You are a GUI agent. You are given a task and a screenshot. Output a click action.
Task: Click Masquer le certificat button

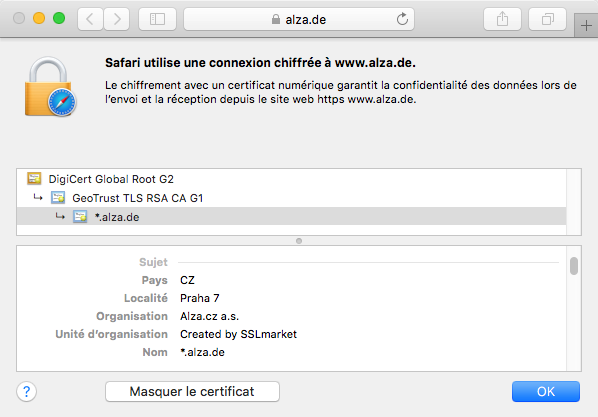[192, 391]
